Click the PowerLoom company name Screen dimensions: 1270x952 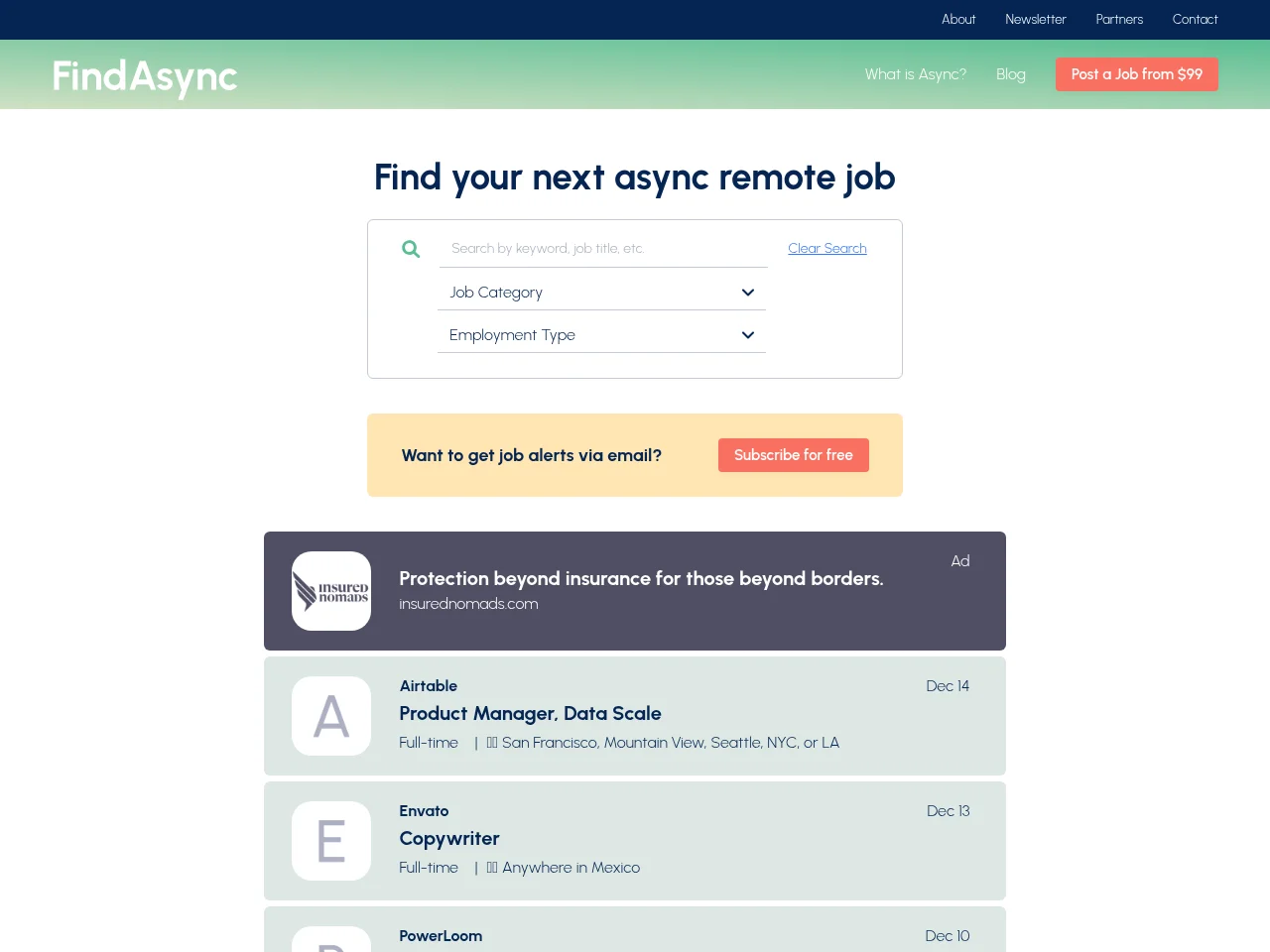[x=441, y=936]
